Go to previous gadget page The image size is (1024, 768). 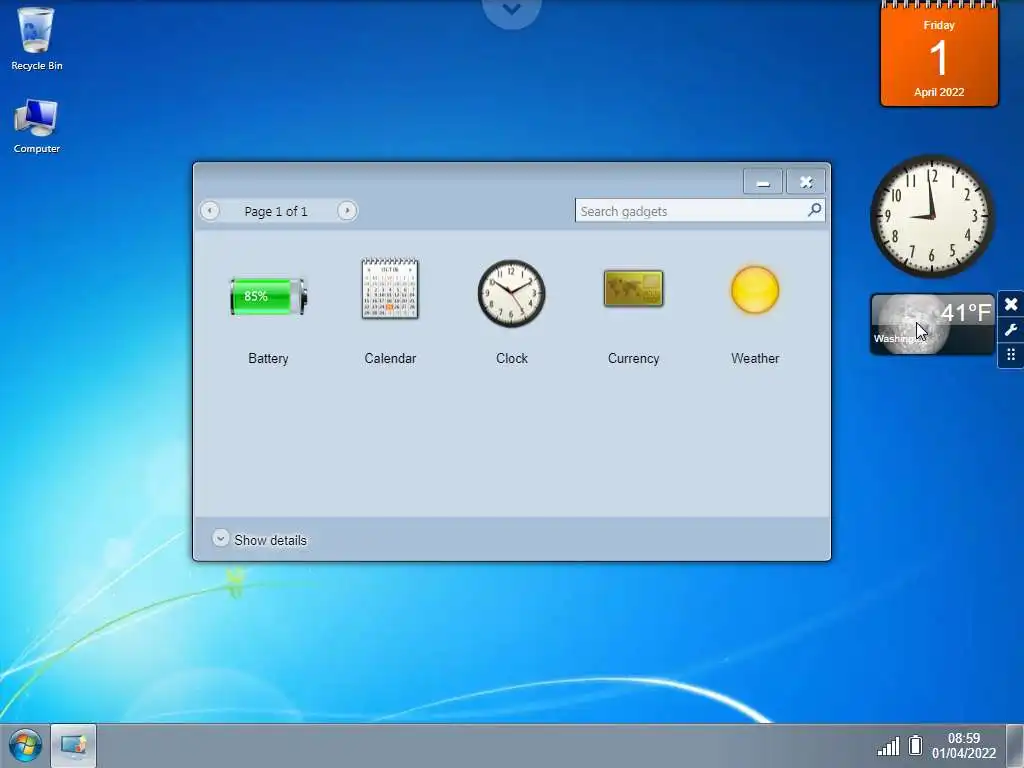210,210
